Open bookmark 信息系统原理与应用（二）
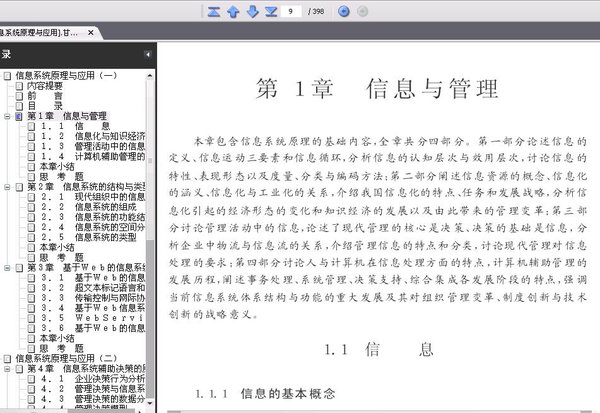 [x=66, y=359]
